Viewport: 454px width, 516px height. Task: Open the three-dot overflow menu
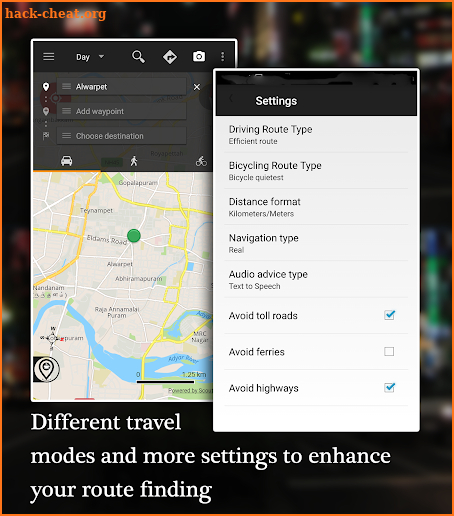click(x=223, y=56)
